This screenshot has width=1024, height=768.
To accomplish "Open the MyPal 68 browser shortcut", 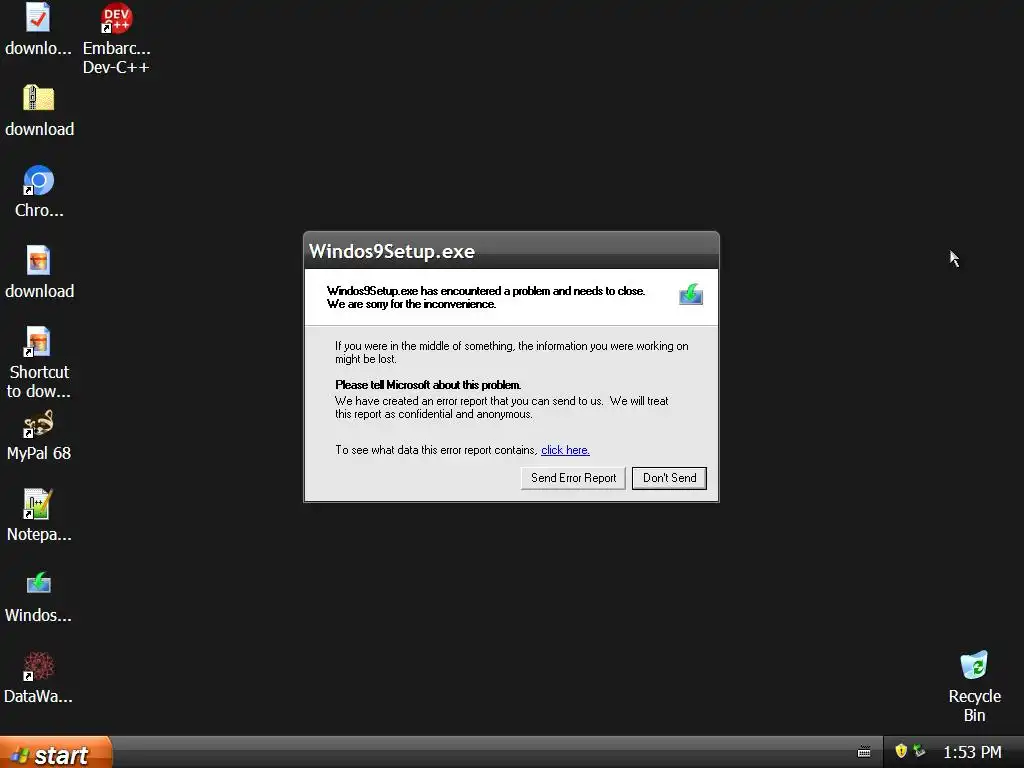I will point(39,423).
